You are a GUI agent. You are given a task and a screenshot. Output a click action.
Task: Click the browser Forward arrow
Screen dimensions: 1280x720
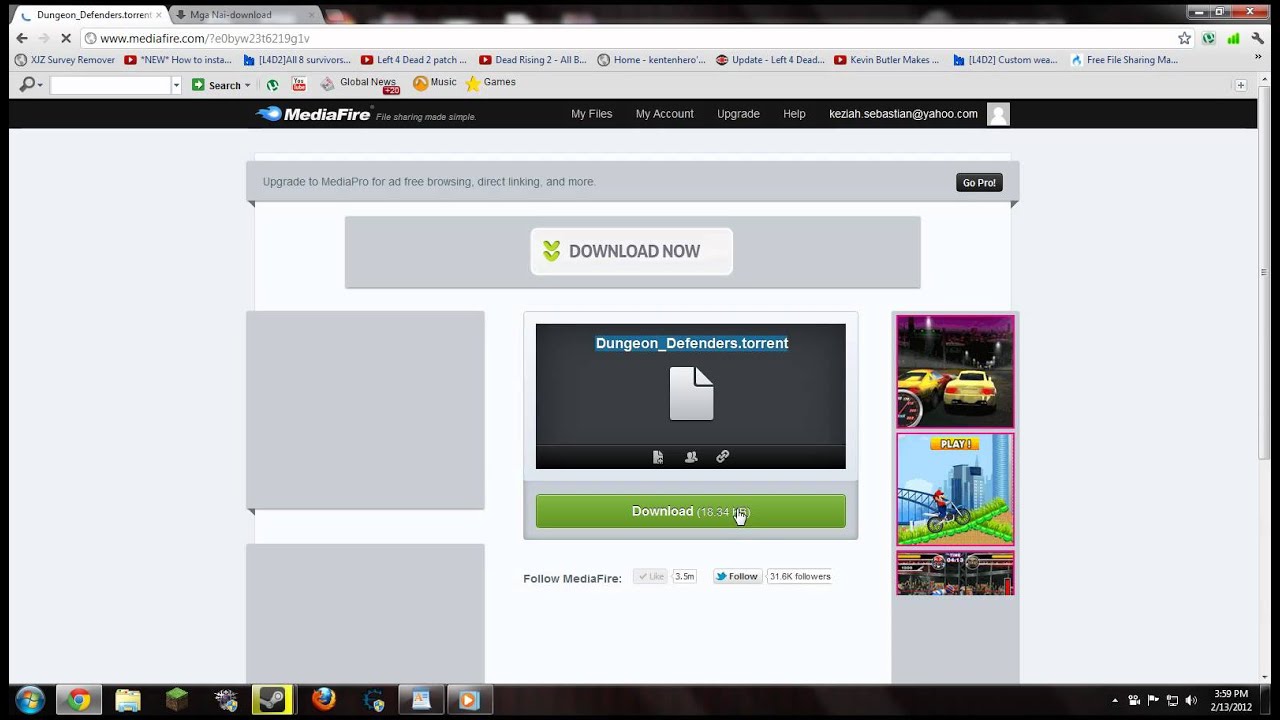43,38
